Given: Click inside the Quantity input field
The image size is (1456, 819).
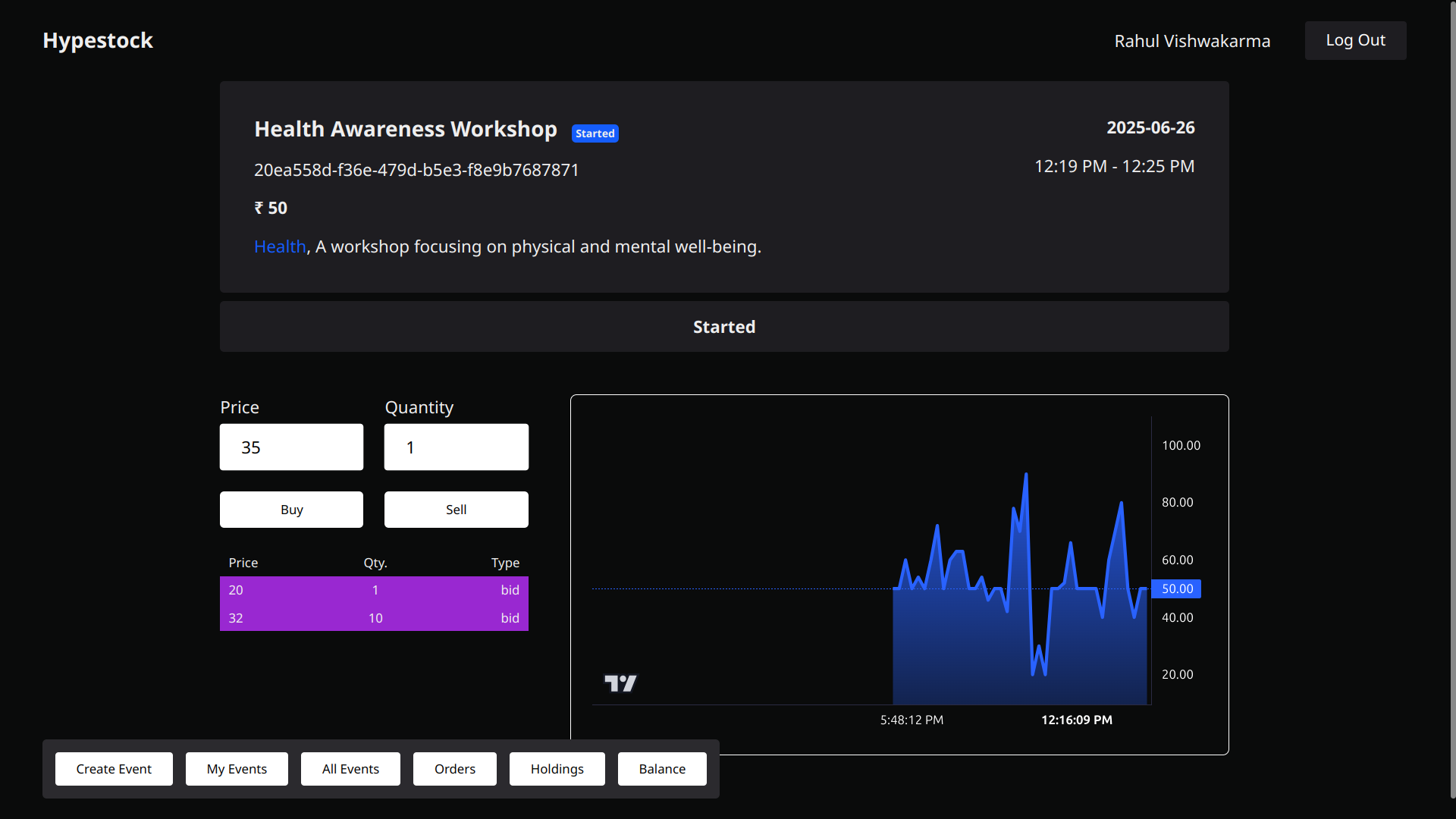Looking at the screenshot, I should [455, 447].
